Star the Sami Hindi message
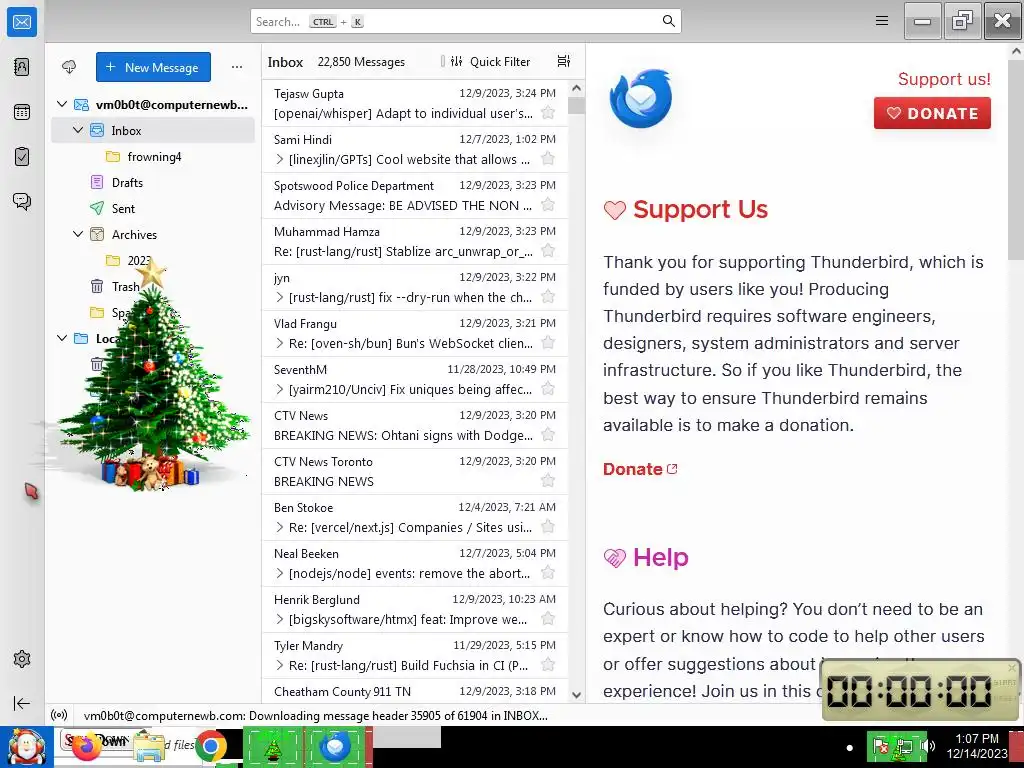 coord(548,159)
